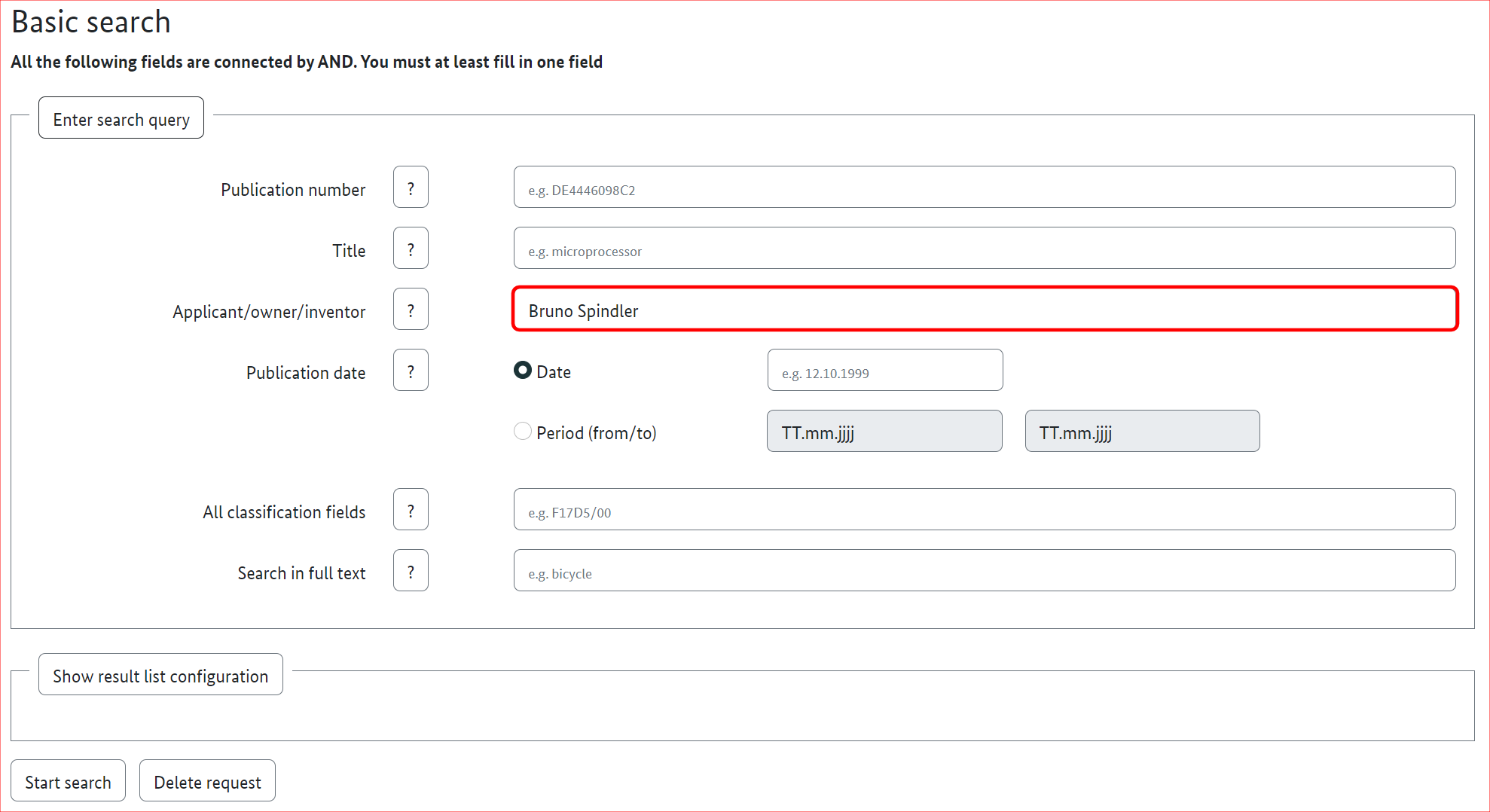Viewport: 1490px width, 812px height.
Task: Click into the Title text field
Action: coord(984,249)
